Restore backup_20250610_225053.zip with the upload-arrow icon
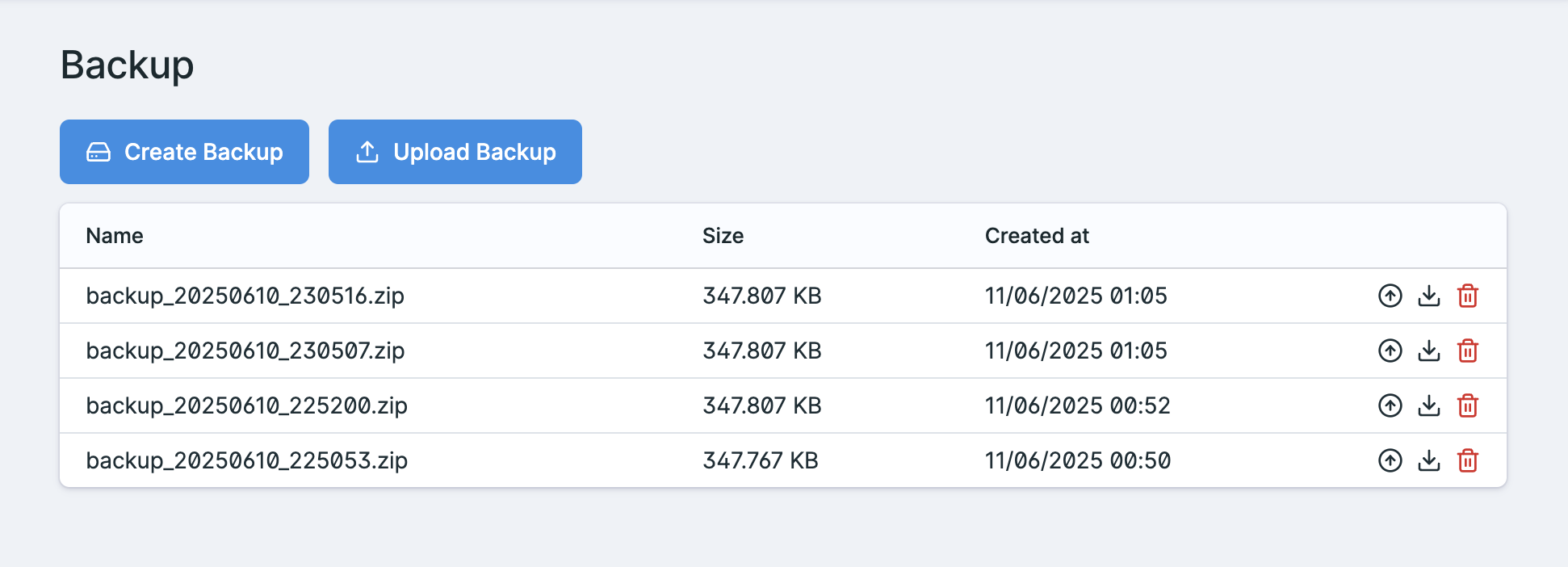The width and height of the screenshot is (1568, 567). [1390, 461]
